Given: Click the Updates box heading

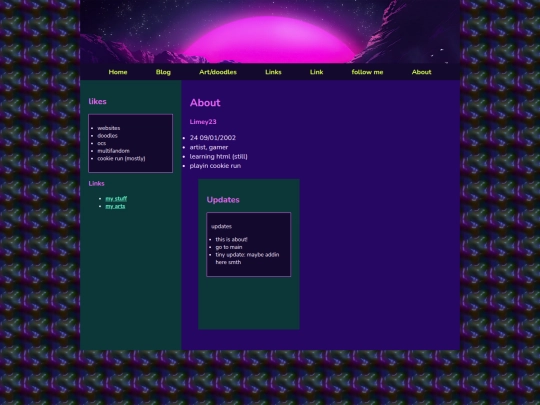Looking at the screenshot, I should point(223,200).
